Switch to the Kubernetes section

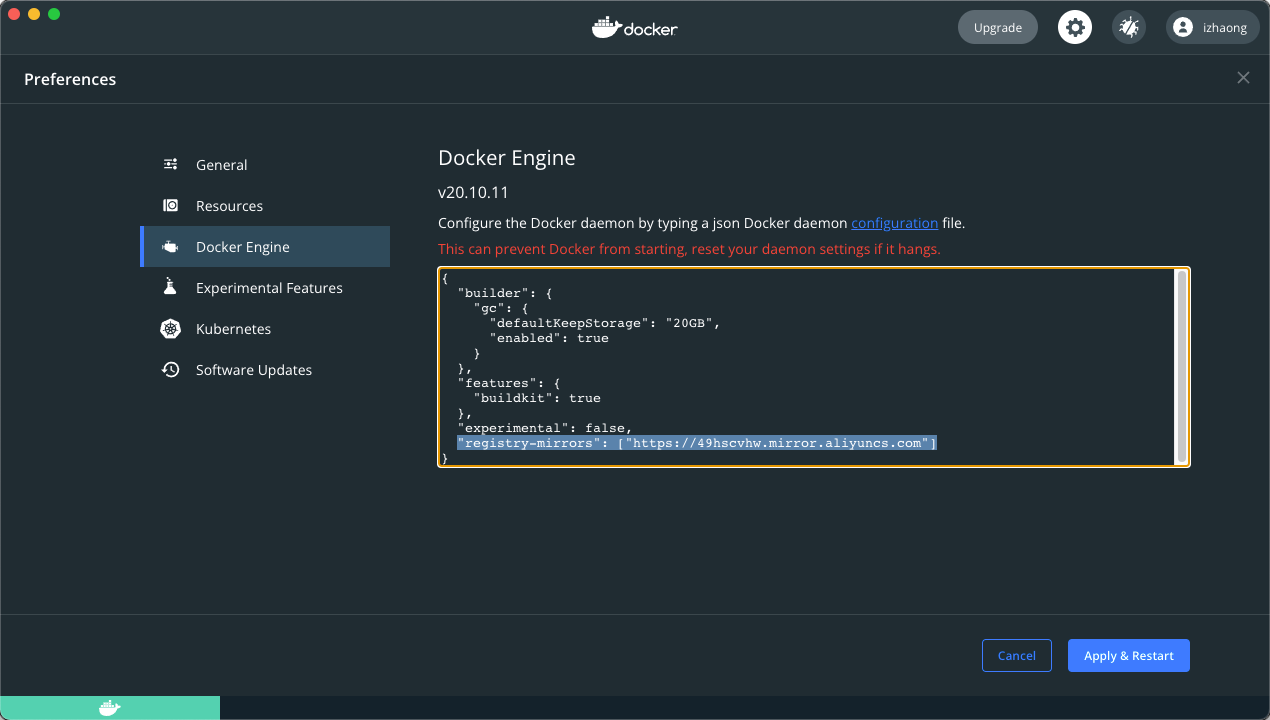pyautogui.click(x=233, y=329)
